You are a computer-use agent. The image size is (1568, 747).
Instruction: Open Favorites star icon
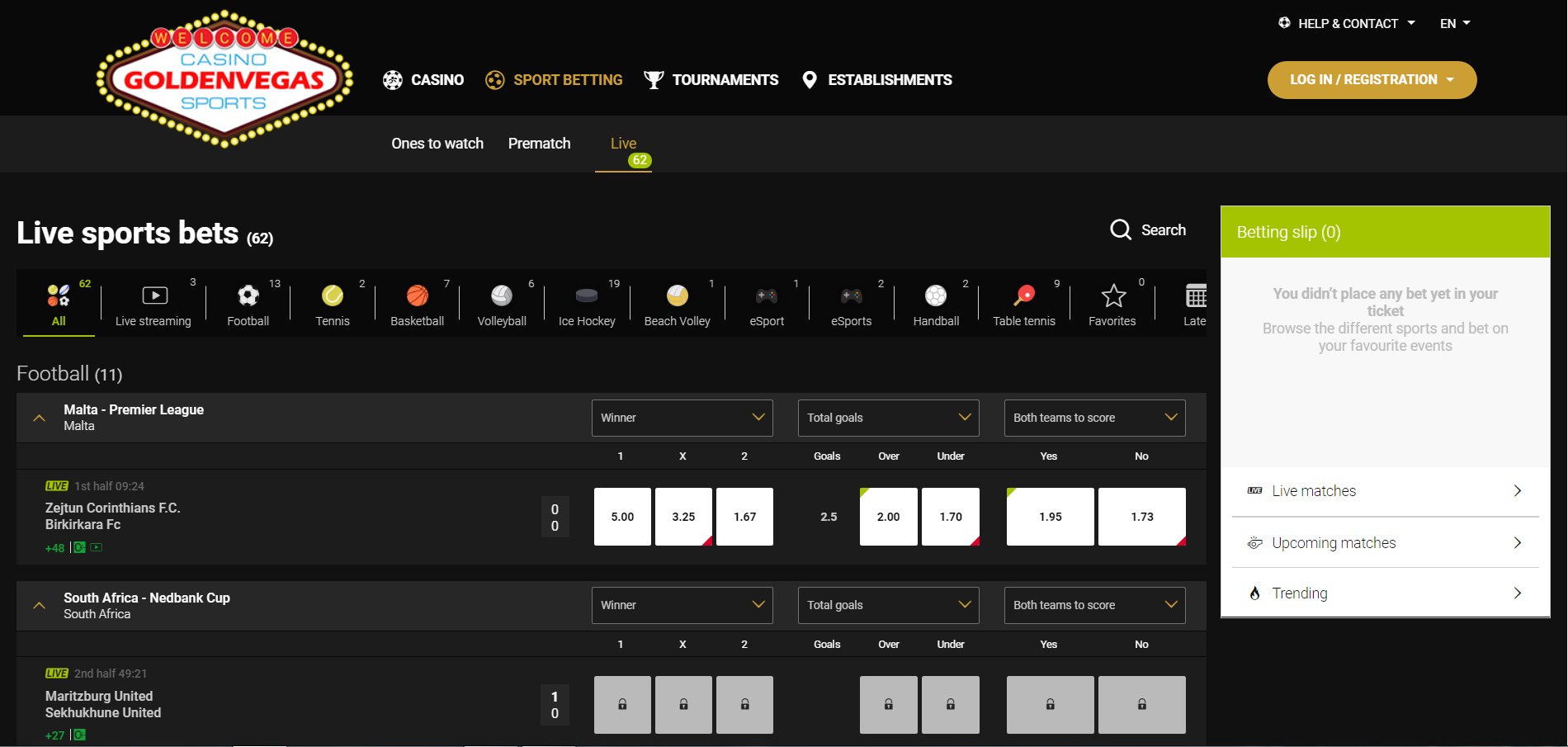(x=1113, y=295)
